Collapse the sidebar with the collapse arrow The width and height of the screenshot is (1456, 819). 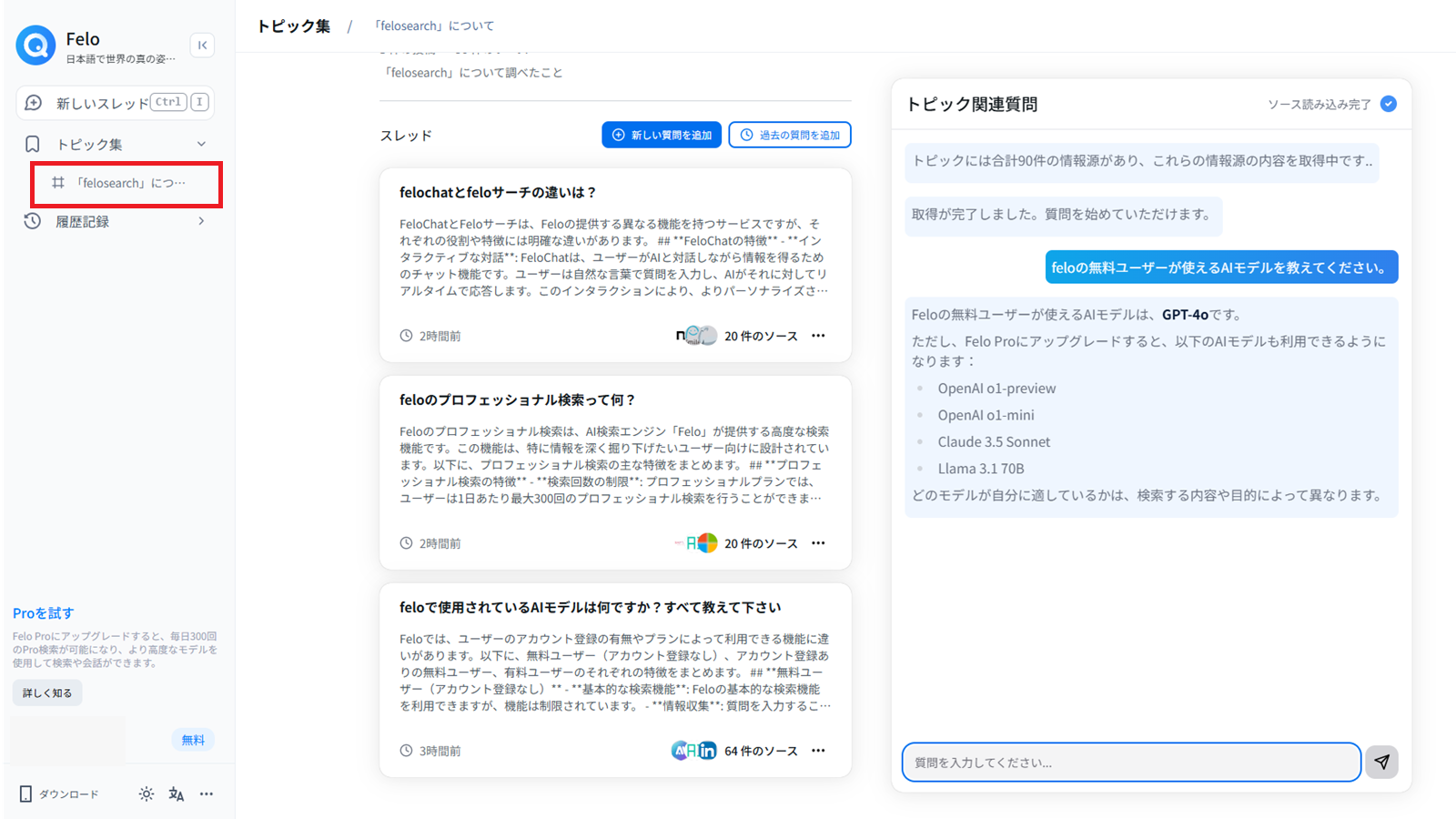coord(202,45)
